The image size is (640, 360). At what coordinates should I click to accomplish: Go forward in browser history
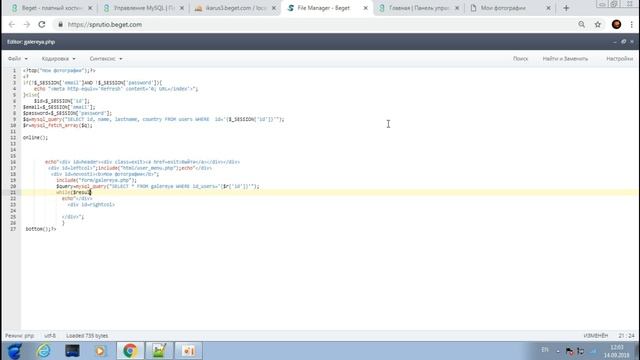27,24
